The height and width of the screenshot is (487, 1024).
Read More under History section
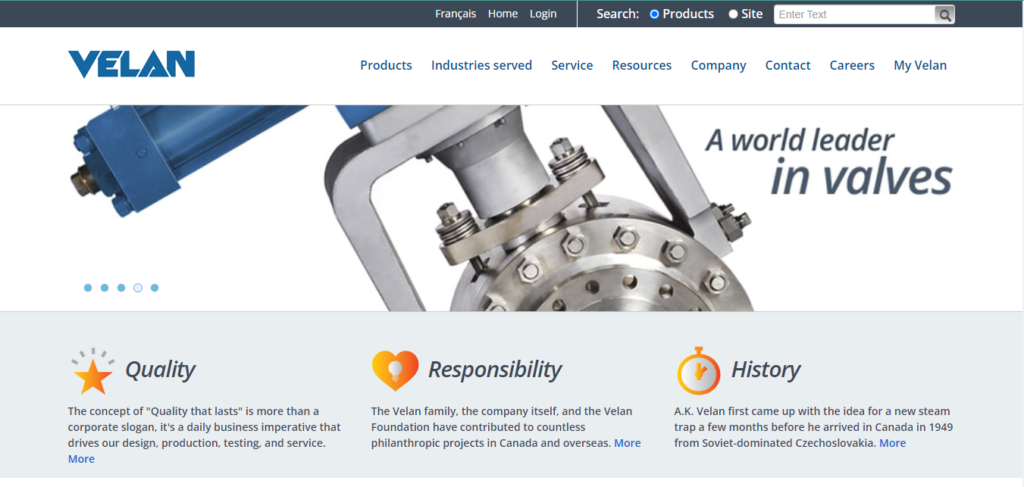892,443
